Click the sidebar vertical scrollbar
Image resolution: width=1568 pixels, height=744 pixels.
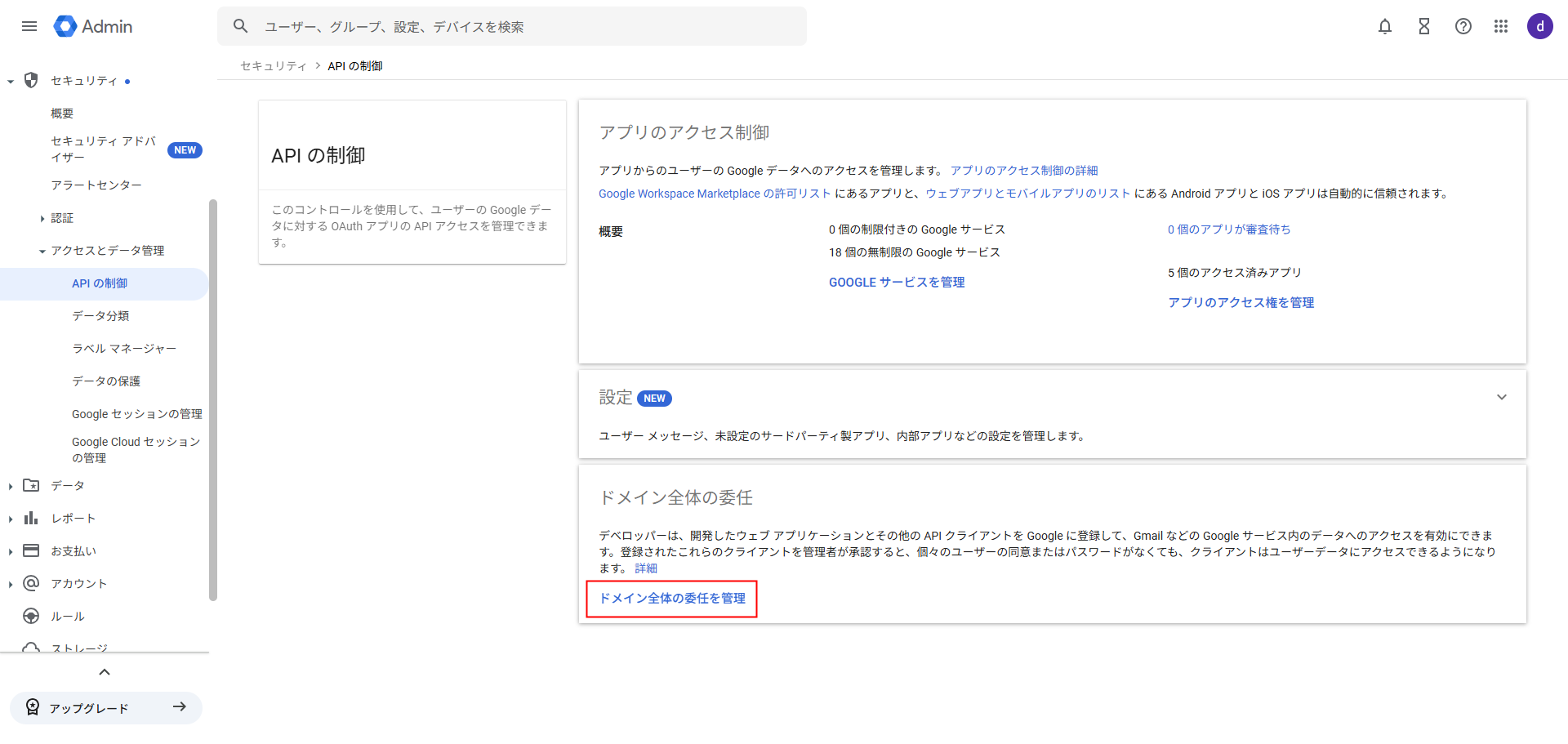pyautogui.click(x=213, y=400)
